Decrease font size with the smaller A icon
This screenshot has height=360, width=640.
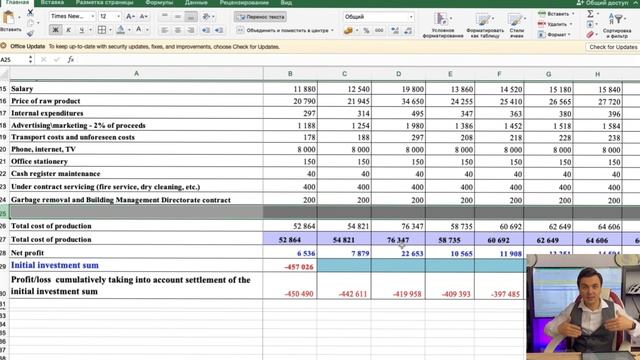coord(143,16)
